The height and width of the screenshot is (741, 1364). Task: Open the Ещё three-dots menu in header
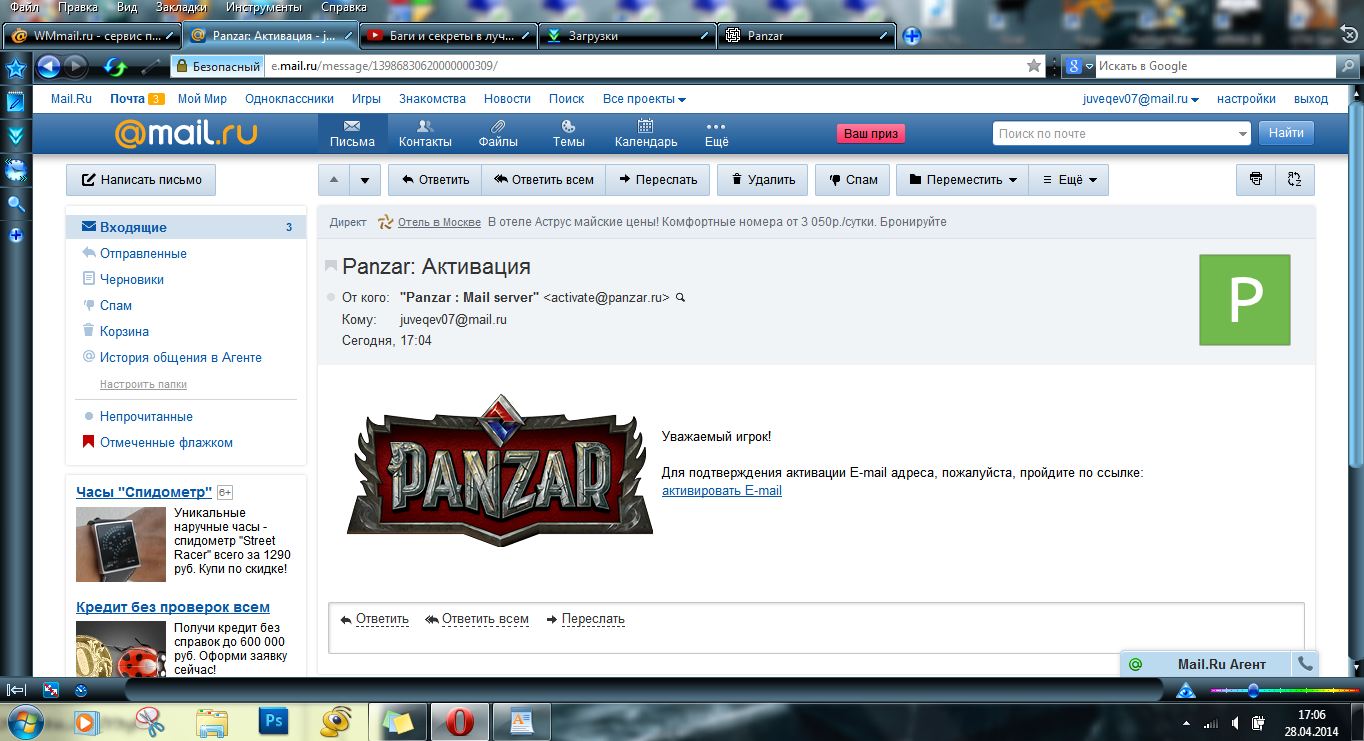[x=716, y=133]
